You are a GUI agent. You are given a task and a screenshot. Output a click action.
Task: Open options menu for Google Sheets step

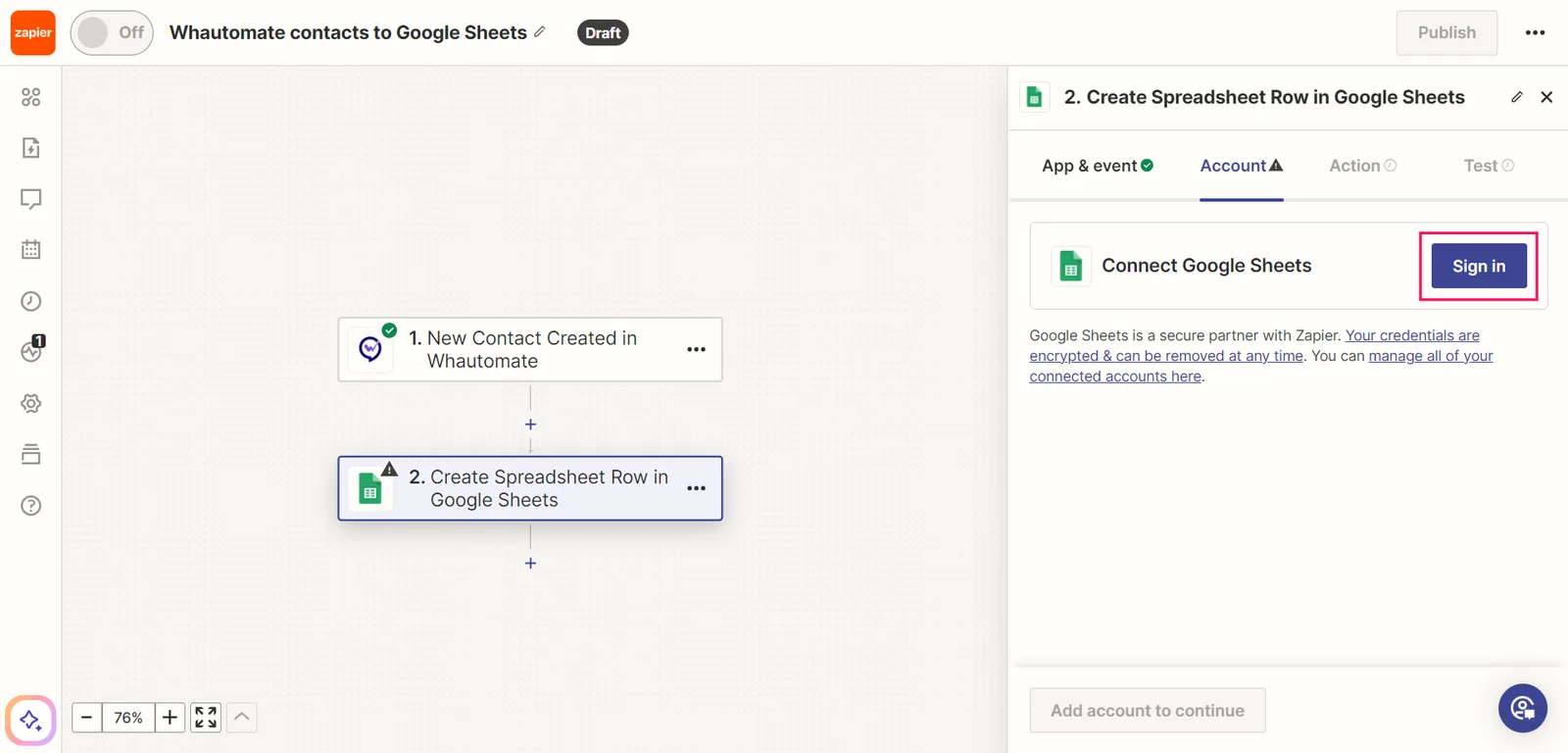[x=697, y=488]
